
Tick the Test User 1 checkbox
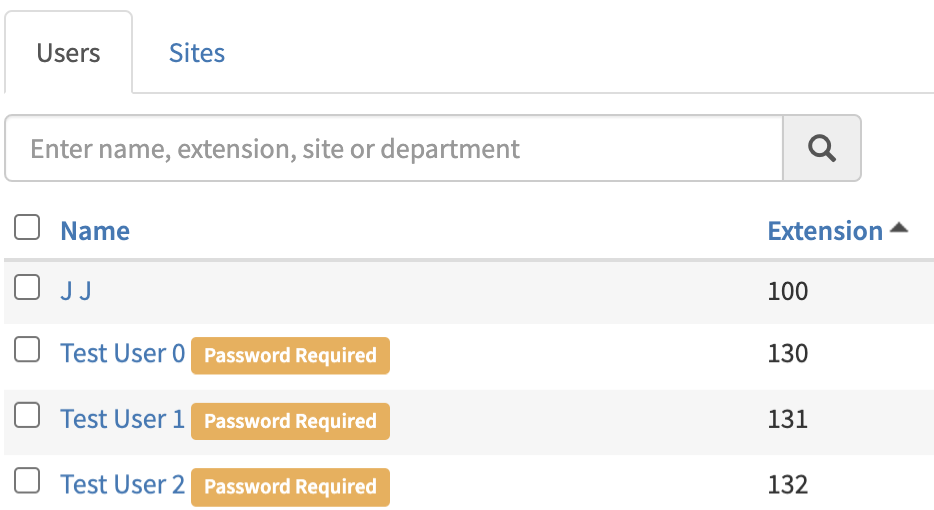[27, 416]
